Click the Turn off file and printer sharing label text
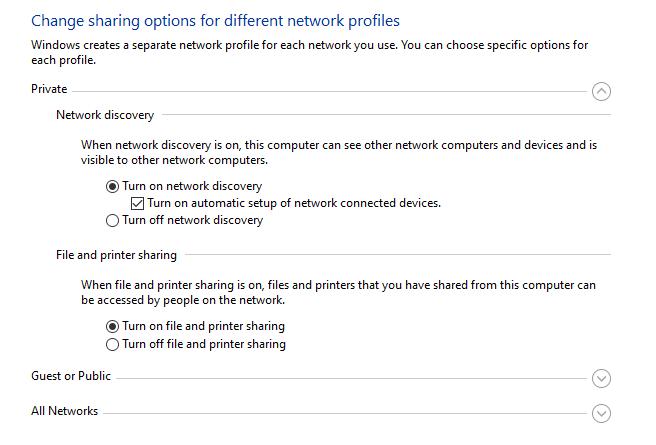The height and width of the screenshot is (445, 656). click(x=204, y=344)
